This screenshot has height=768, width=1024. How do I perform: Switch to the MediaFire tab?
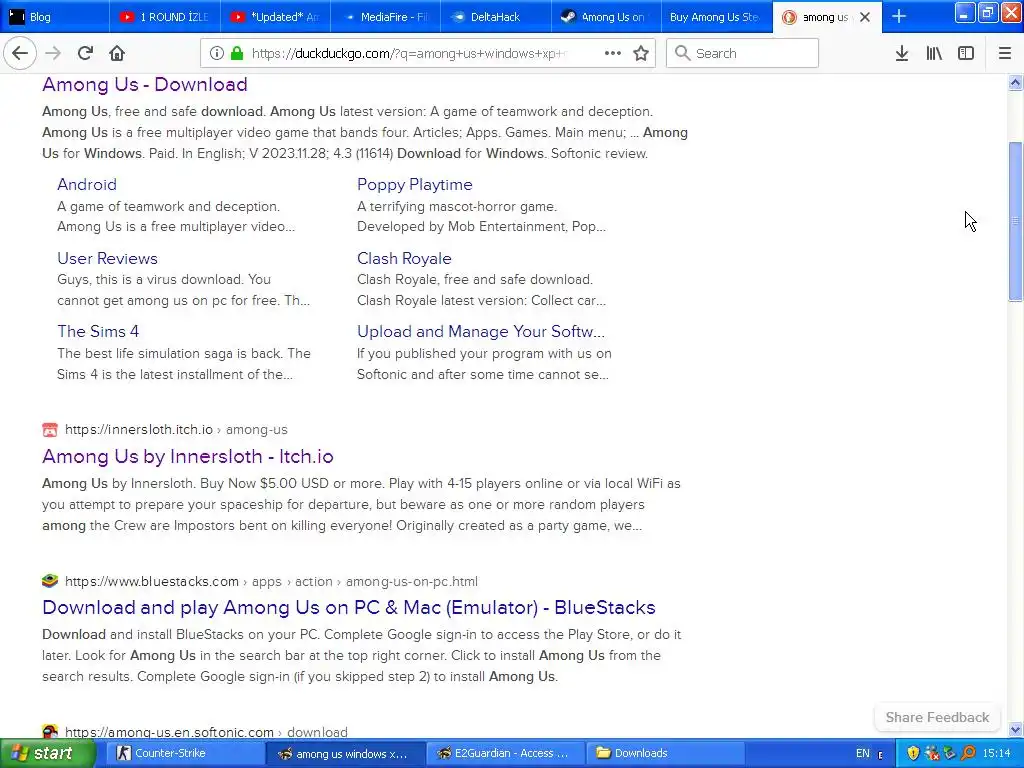[x=385, y=17]
